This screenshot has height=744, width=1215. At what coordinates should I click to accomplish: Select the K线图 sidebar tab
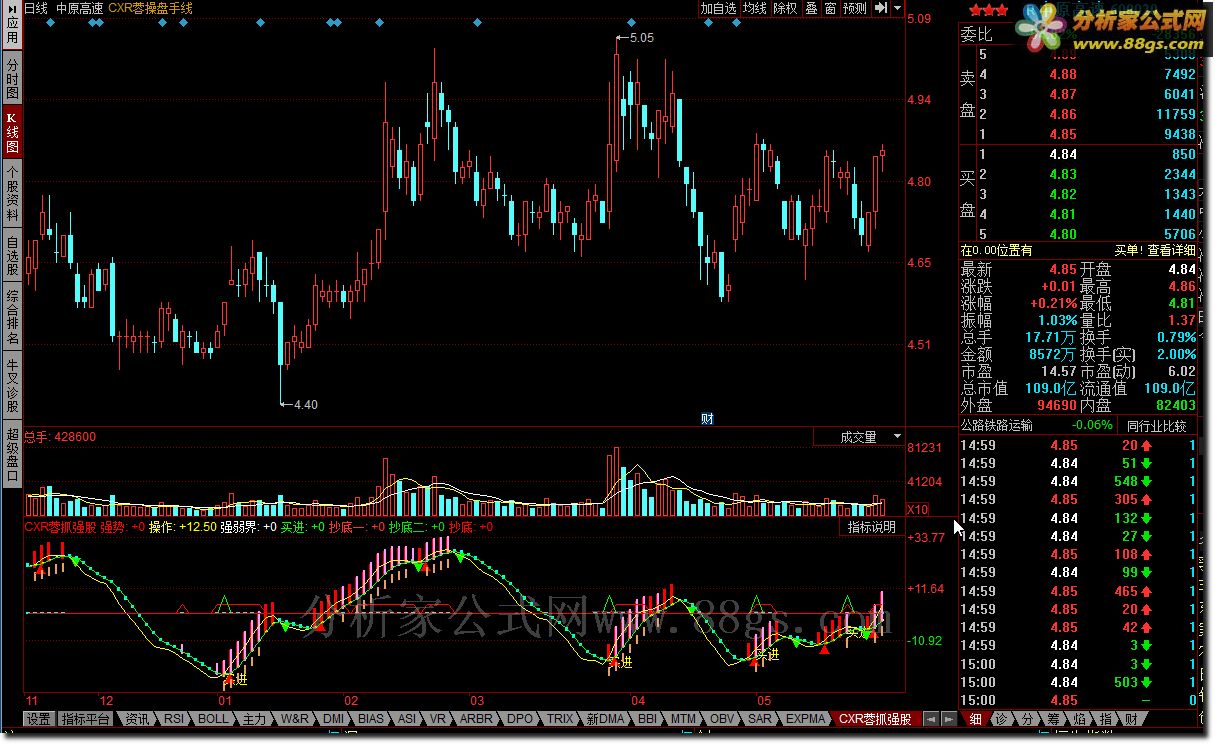click(x=12, y=131)
